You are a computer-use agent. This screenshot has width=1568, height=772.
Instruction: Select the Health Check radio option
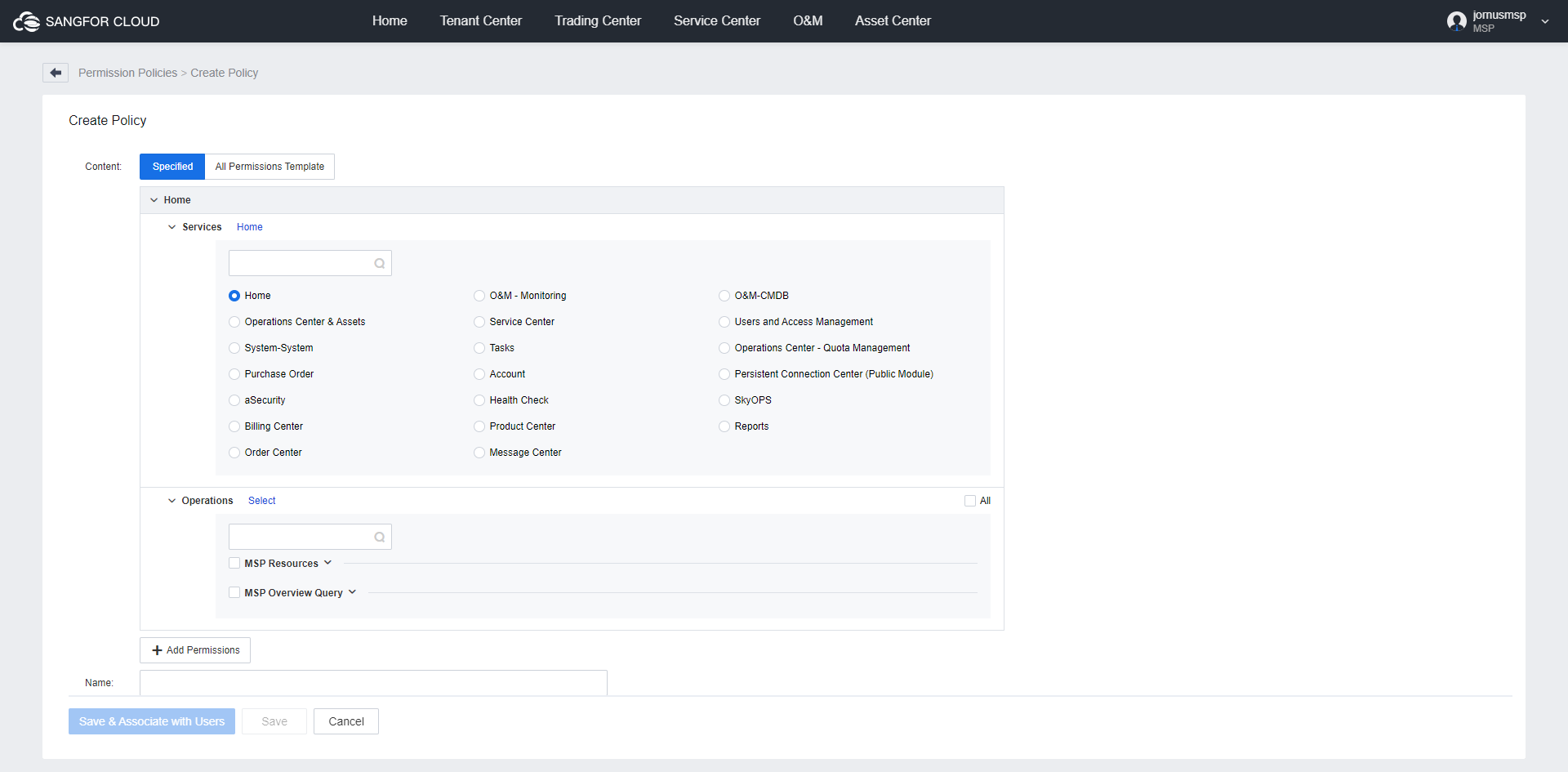pyautogui.click(x=479, y=400)
